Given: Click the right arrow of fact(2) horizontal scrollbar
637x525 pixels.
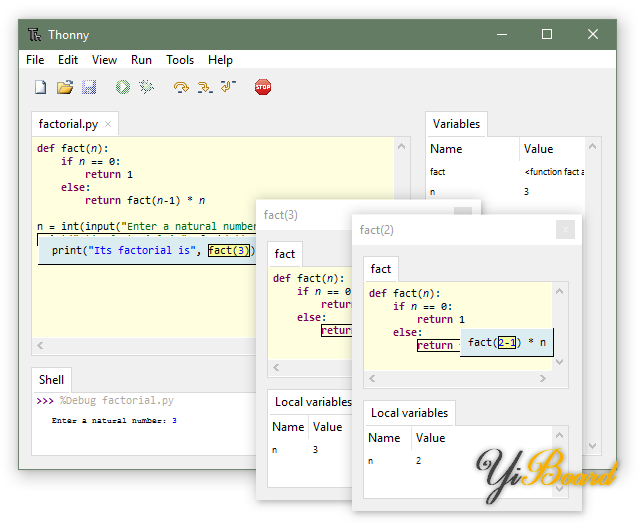Looking at the screenshot, I should [x=542, y=380].
